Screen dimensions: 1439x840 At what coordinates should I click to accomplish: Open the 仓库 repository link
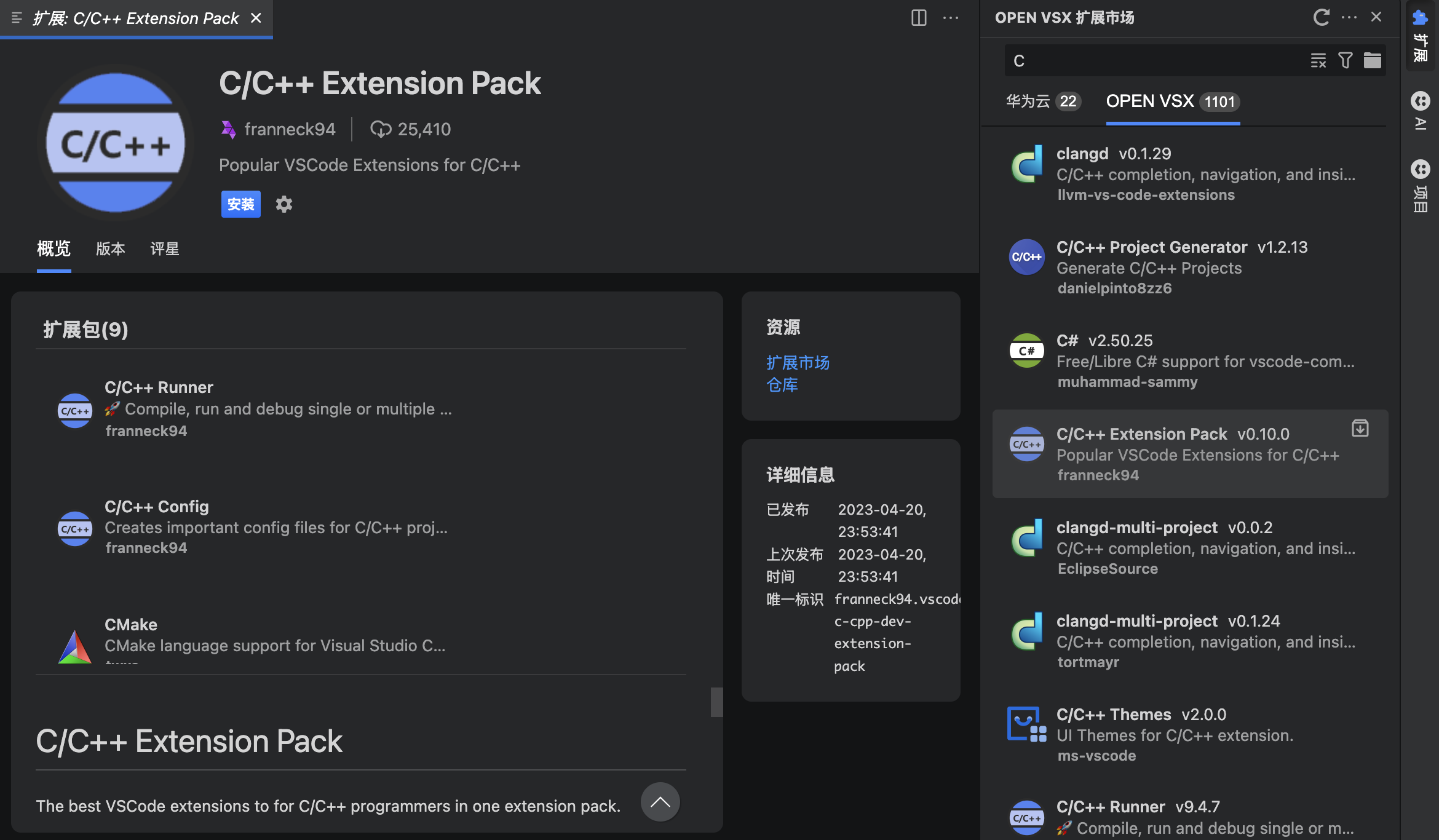(782, 385)
